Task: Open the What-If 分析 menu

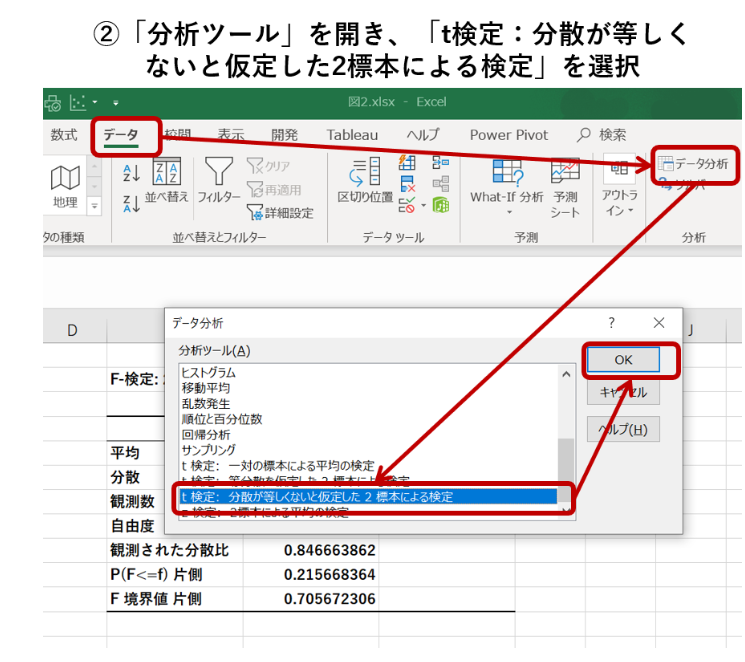Action: coord(506,187)
